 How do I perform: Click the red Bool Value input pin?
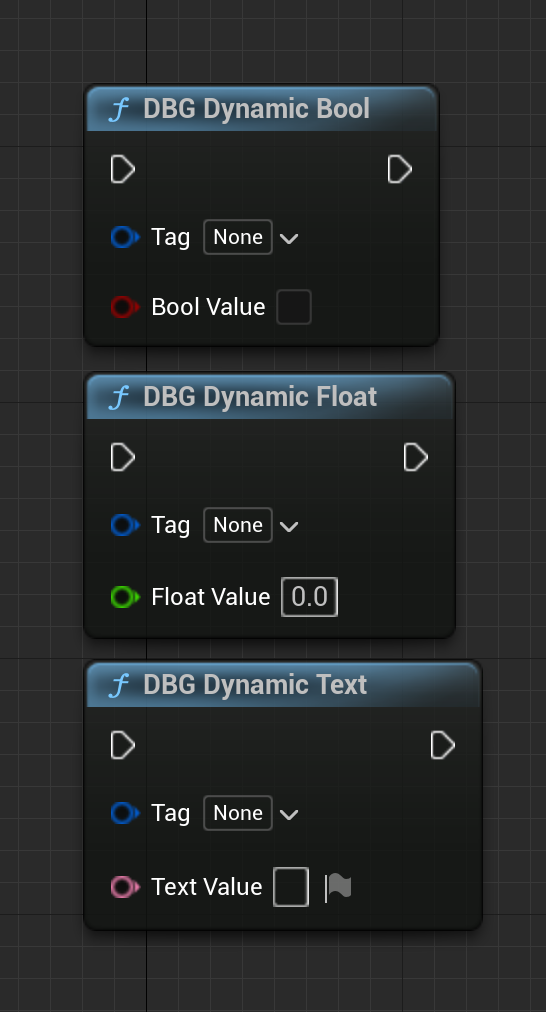coord(125,307)
